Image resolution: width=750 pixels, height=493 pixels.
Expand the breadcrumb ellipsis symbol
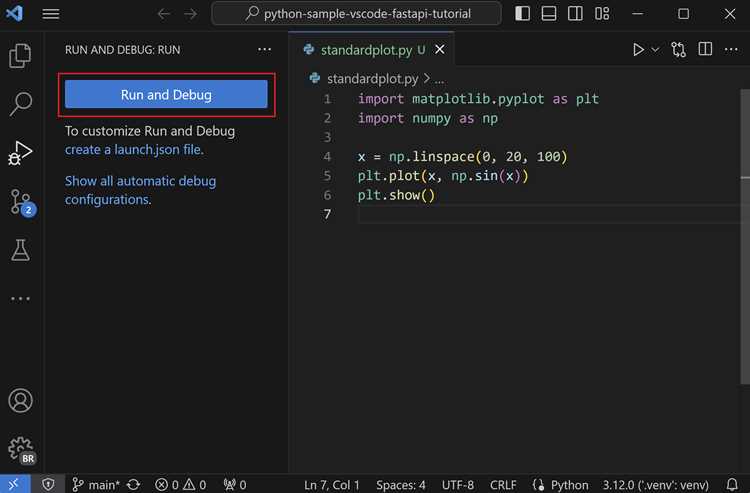point(439,79)
